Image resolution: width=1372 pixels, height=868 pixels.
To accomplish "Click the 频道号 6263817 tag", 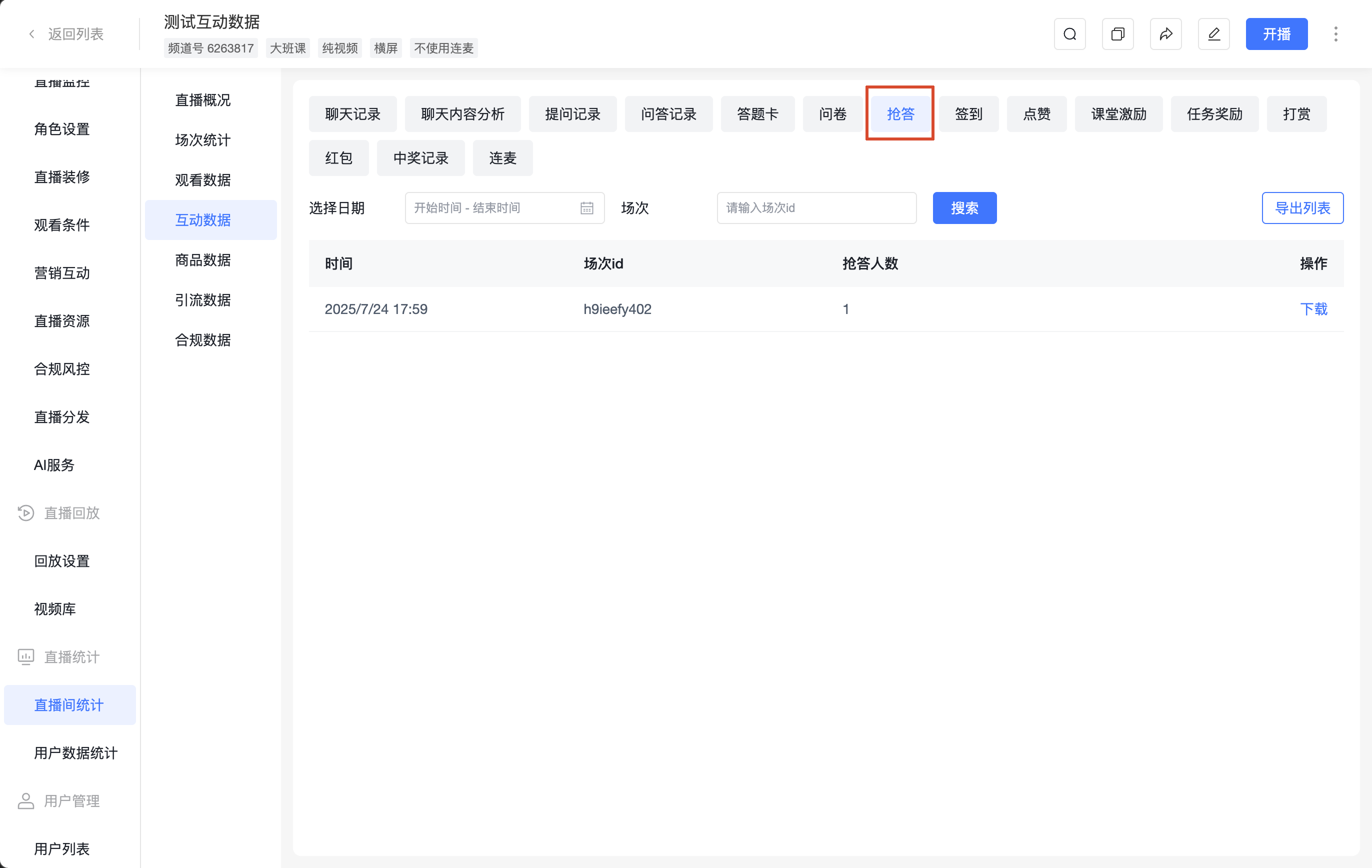I will (x=211, y=48).
